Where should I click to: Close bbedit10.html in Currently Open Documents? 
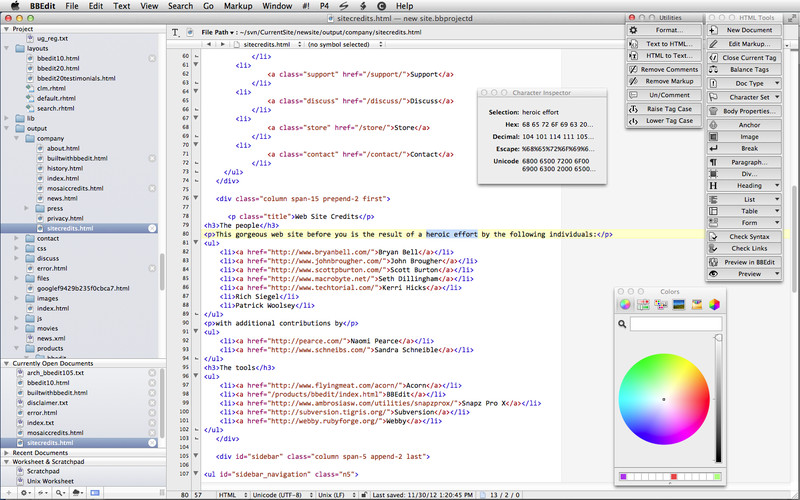152,383
